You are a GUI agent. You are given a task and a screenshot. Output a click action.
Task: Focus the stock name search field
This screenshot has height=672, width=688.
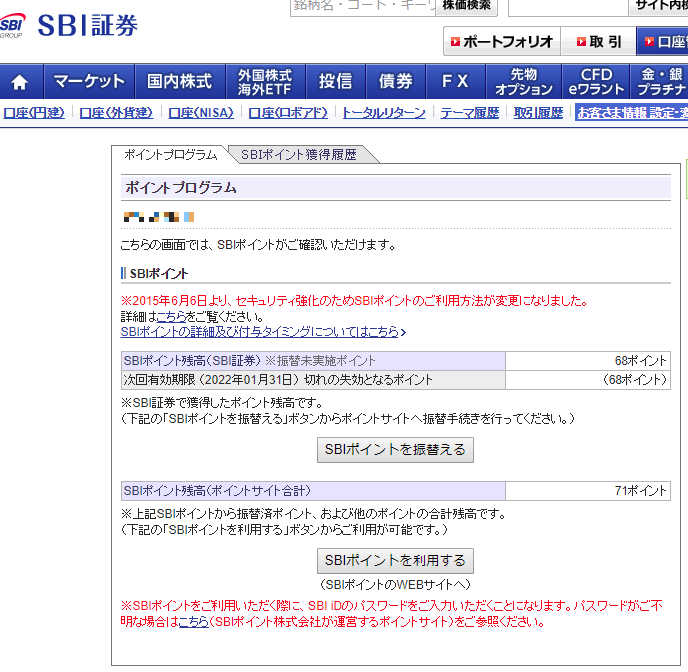point(363,6)
